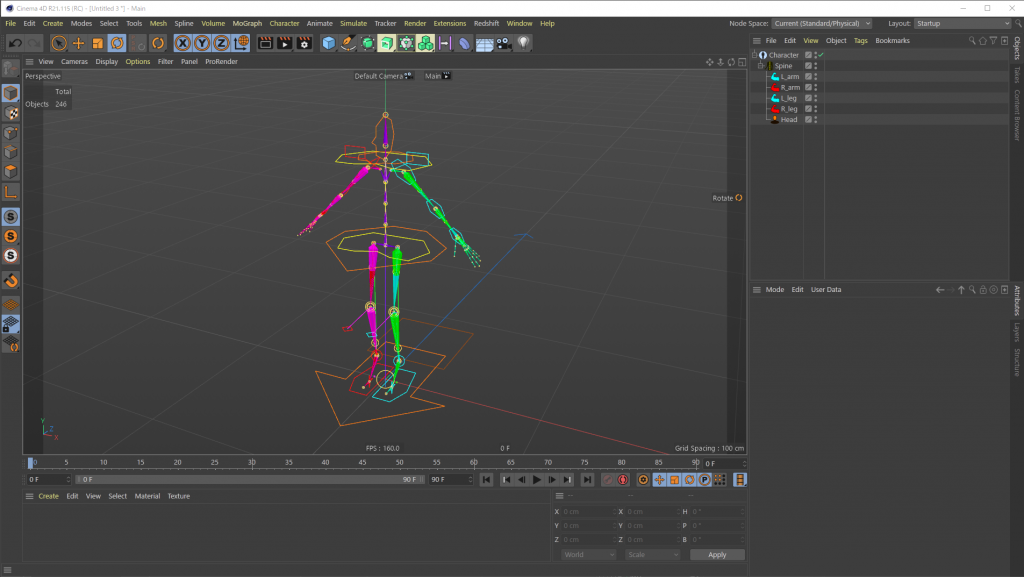Viewport: 1024px width, 577px height.
Task: Select the Live Selection tool
Action: click(59, 43)
